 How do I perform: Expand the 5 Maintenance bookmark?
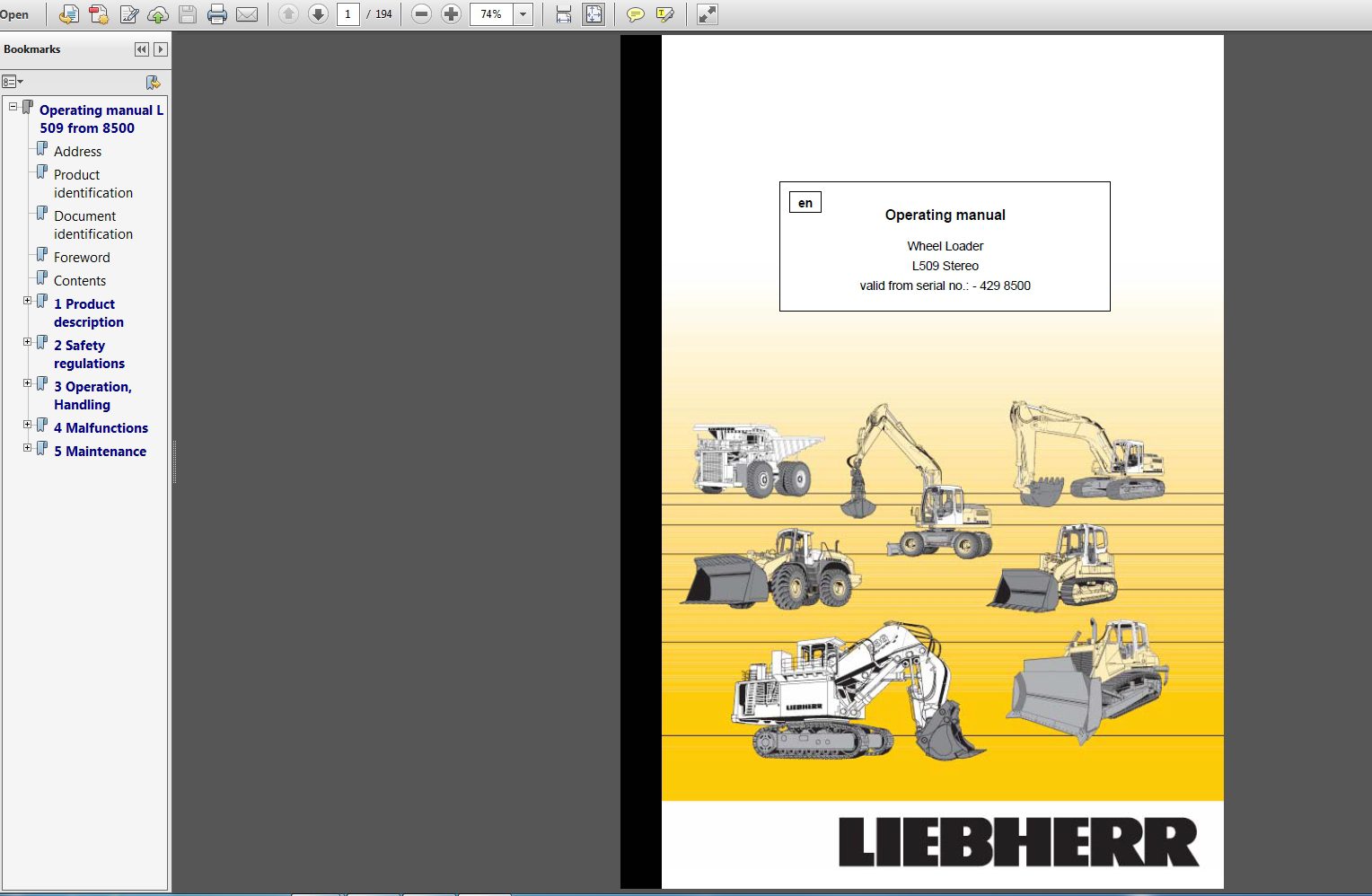pyautogui.click(x=28, y=448)
